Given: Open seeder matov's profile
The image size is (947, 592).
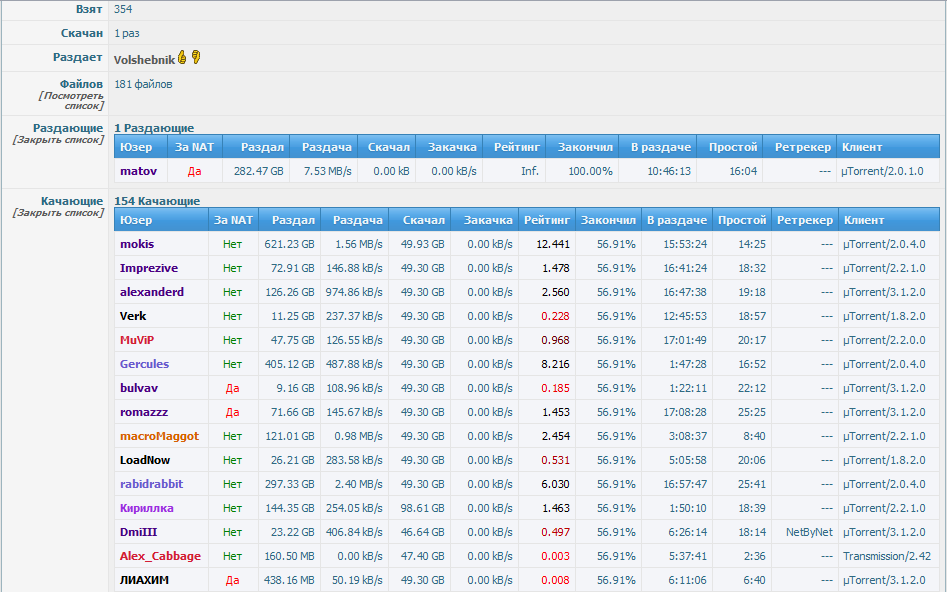Looking at the screenshot, I should tap(136, 171).
